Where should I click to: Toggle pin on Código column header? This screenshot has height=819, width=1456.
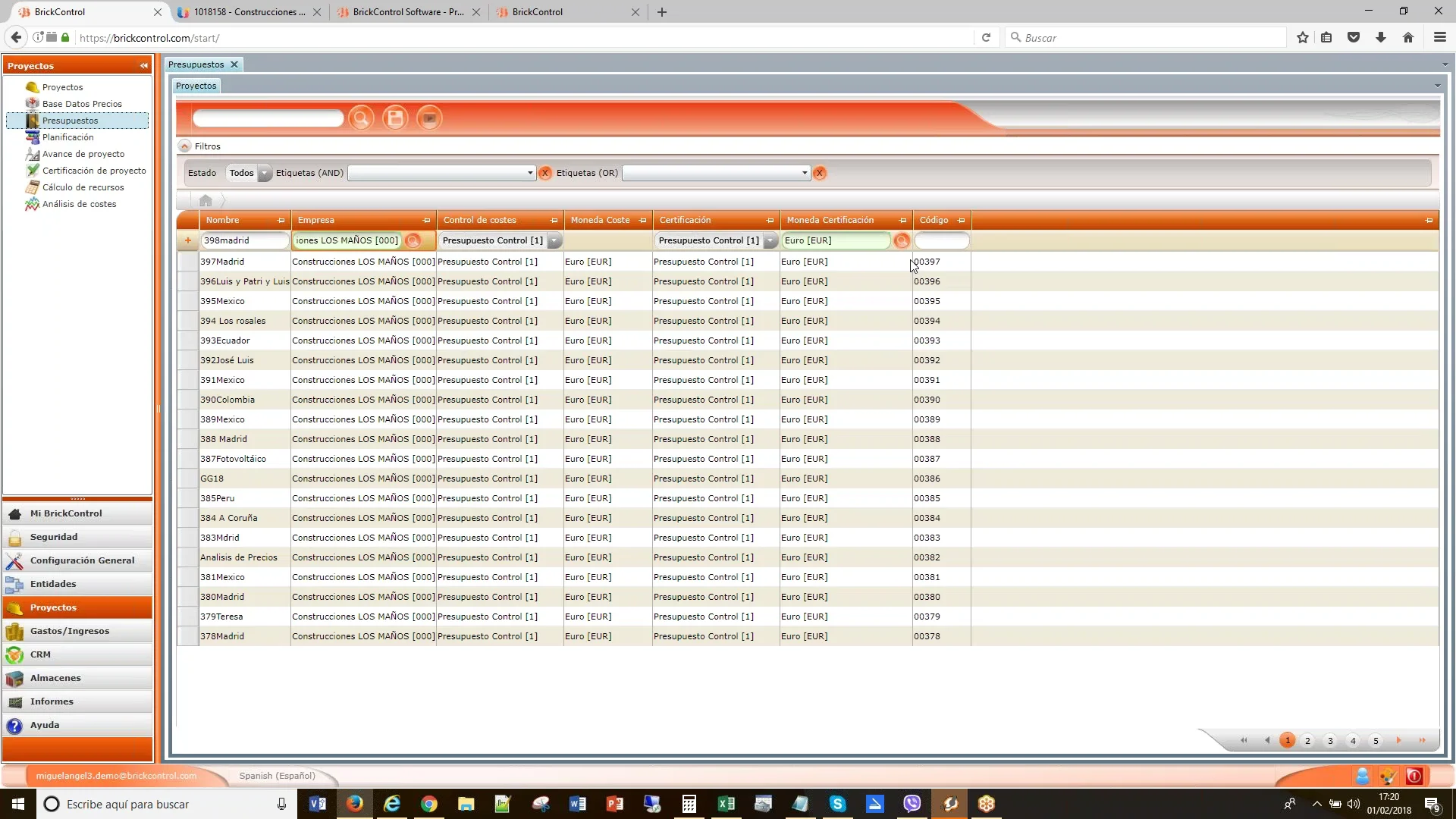[x=962, y=221]
